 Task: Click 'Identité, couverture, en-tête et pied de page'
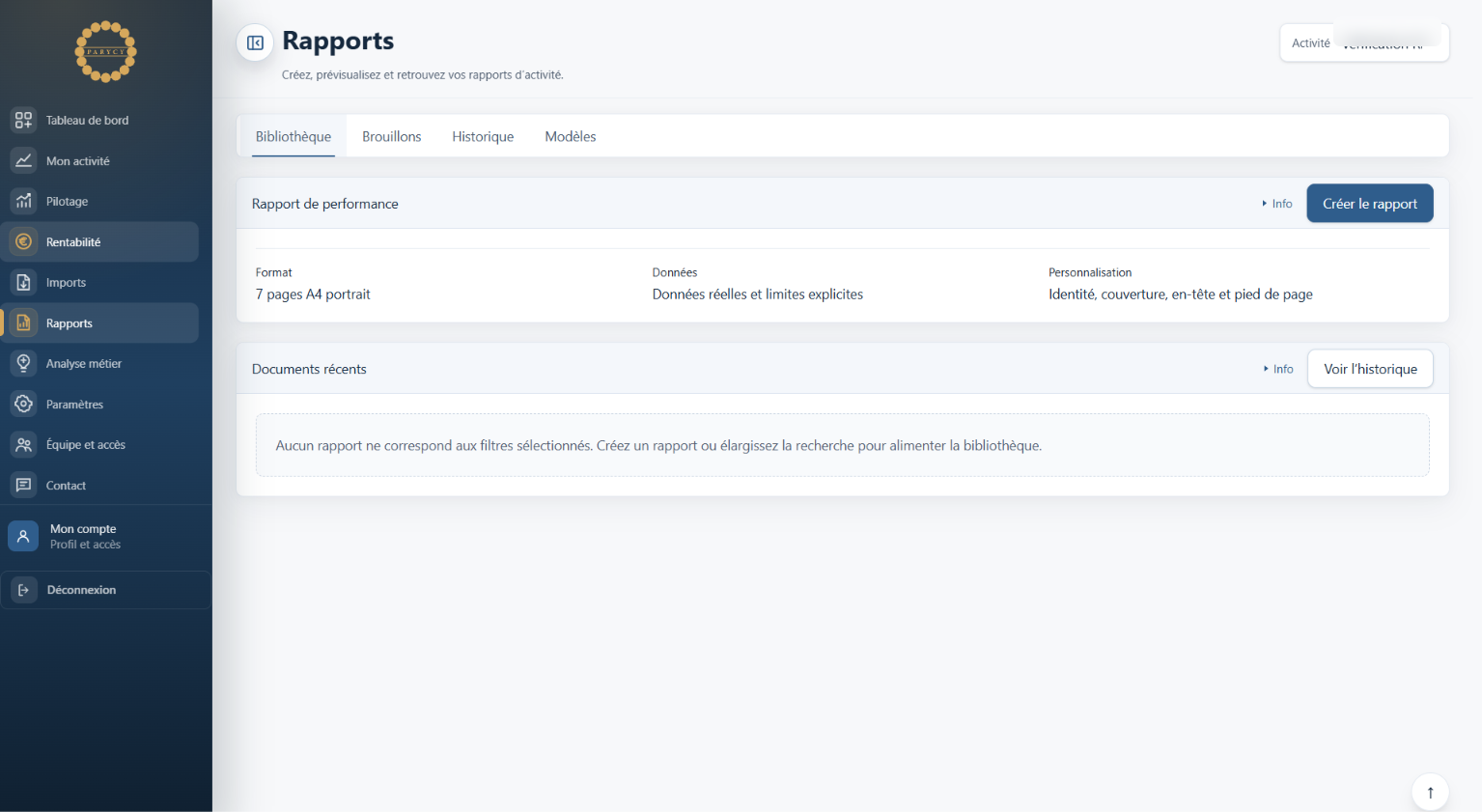click(x=1181, y=294)
